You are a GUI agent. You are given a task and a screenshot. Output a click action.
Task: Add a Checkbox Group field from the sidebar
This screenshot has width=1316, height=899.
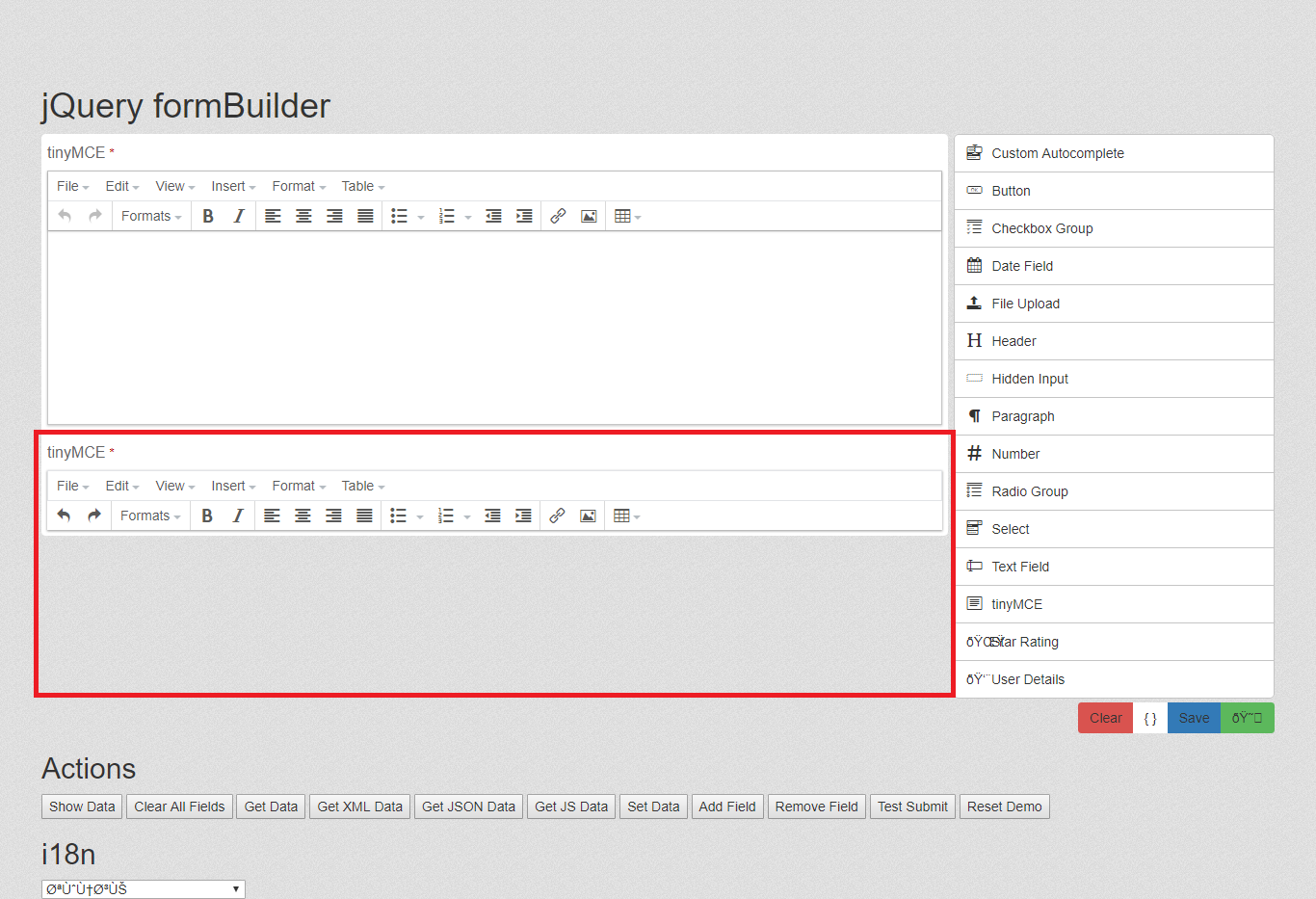1042,228
